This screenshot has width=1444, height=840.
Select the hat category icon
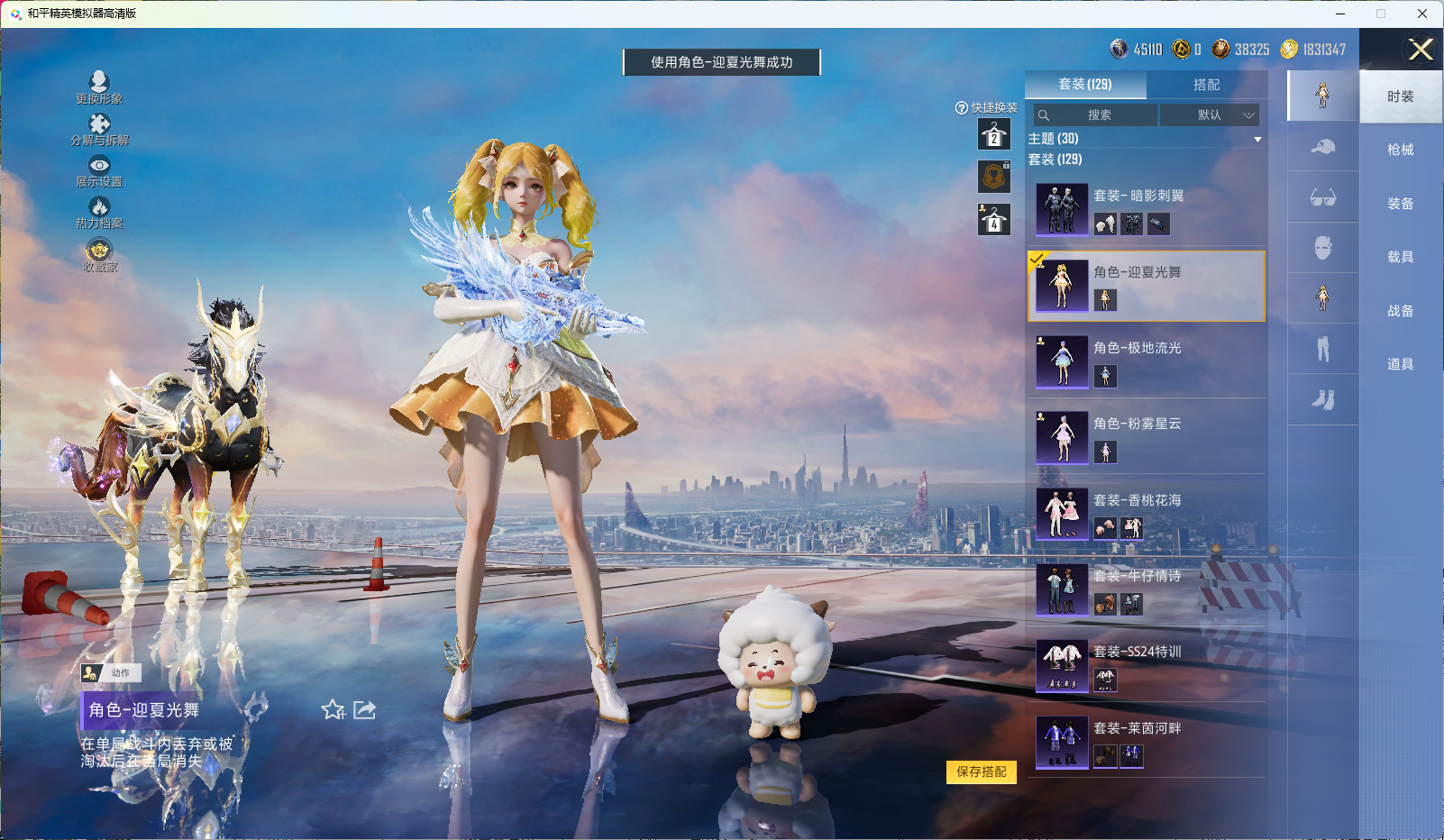point(1322,147)
